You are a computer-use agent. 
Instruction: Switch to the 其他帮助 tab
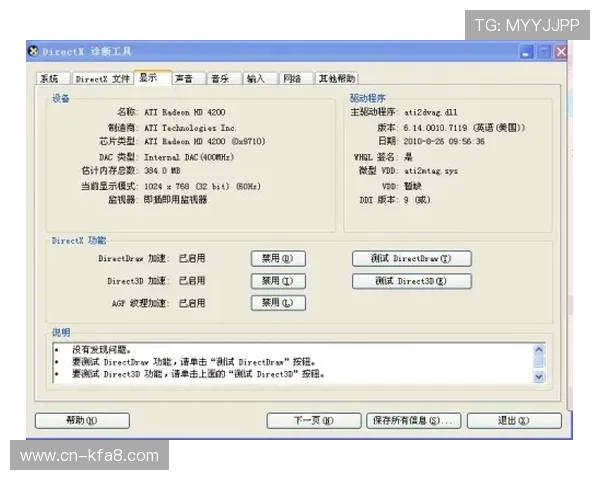tap(337, 78)
